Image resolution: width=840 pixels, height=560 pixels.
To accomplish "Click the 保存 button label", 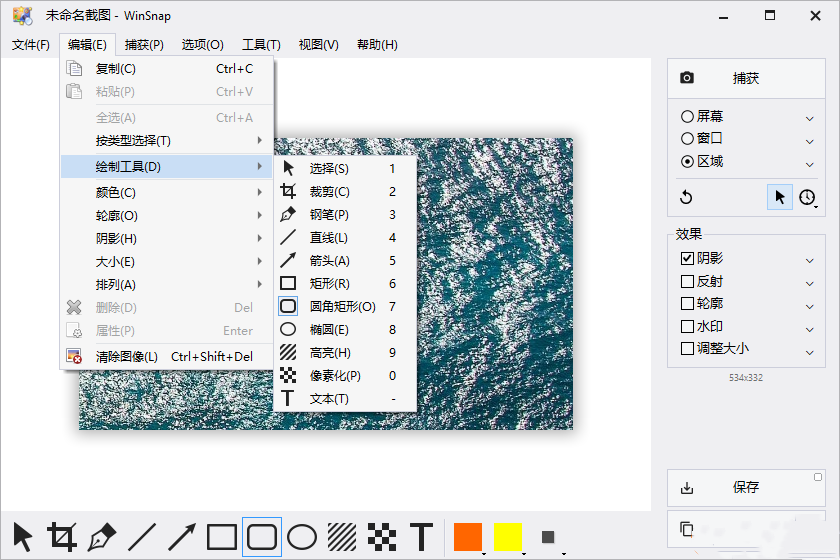I will coord(746,487).
